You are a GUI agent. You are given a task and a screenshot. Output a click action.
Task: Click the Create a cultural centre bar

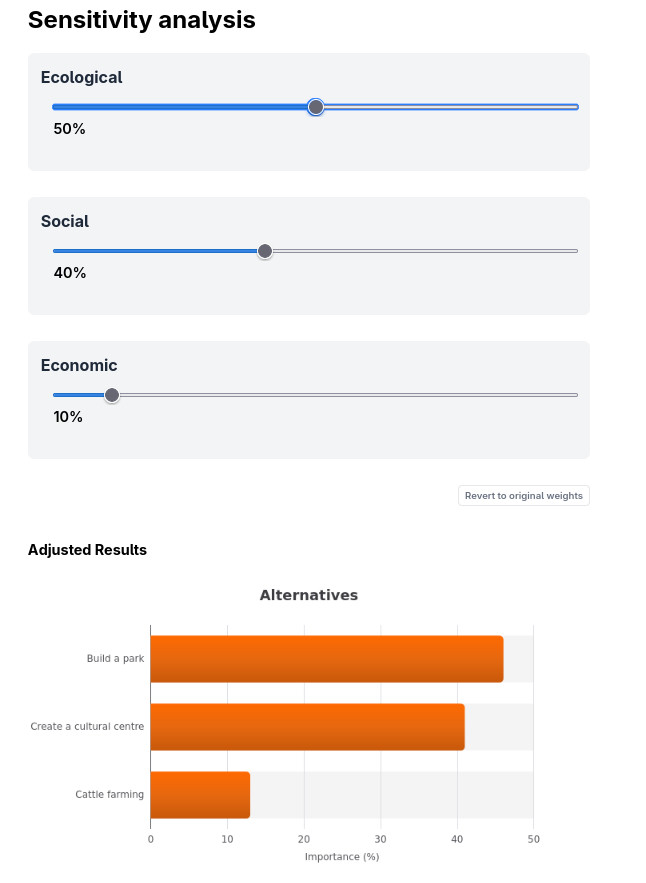[308, 727]
